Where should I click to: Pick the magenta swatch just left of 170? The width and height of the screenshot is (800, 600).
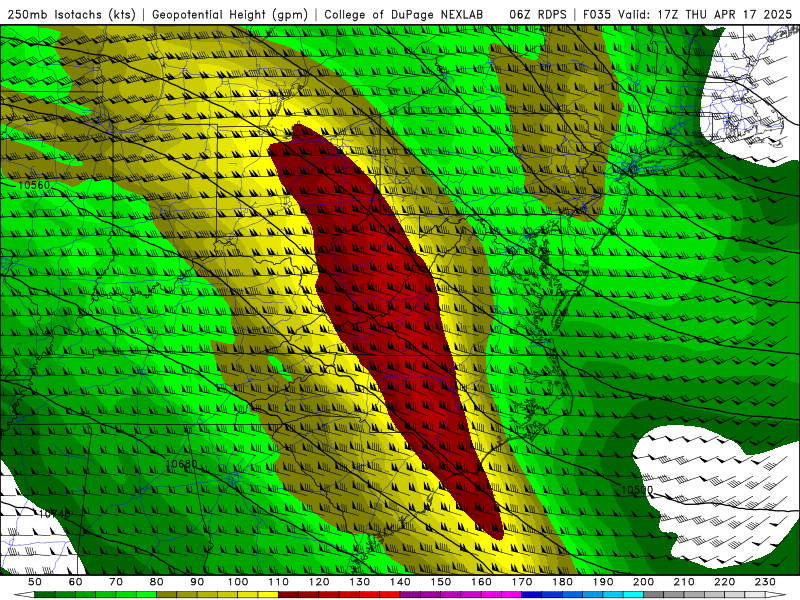click(x=512, y=595)
